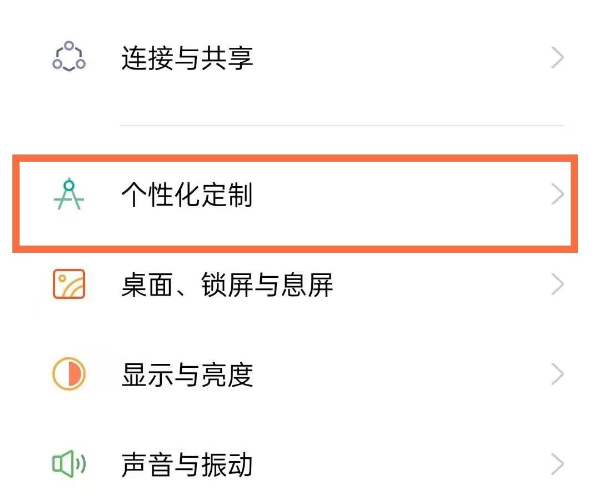The image size is (596, 504).
Task: Tap the 连接与共享 three-circles share icon
Action: click(69, 57)
